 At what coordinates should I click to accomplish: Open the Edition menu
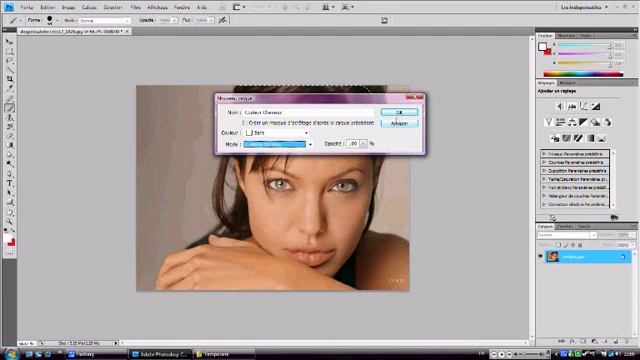tap(48, 7)
